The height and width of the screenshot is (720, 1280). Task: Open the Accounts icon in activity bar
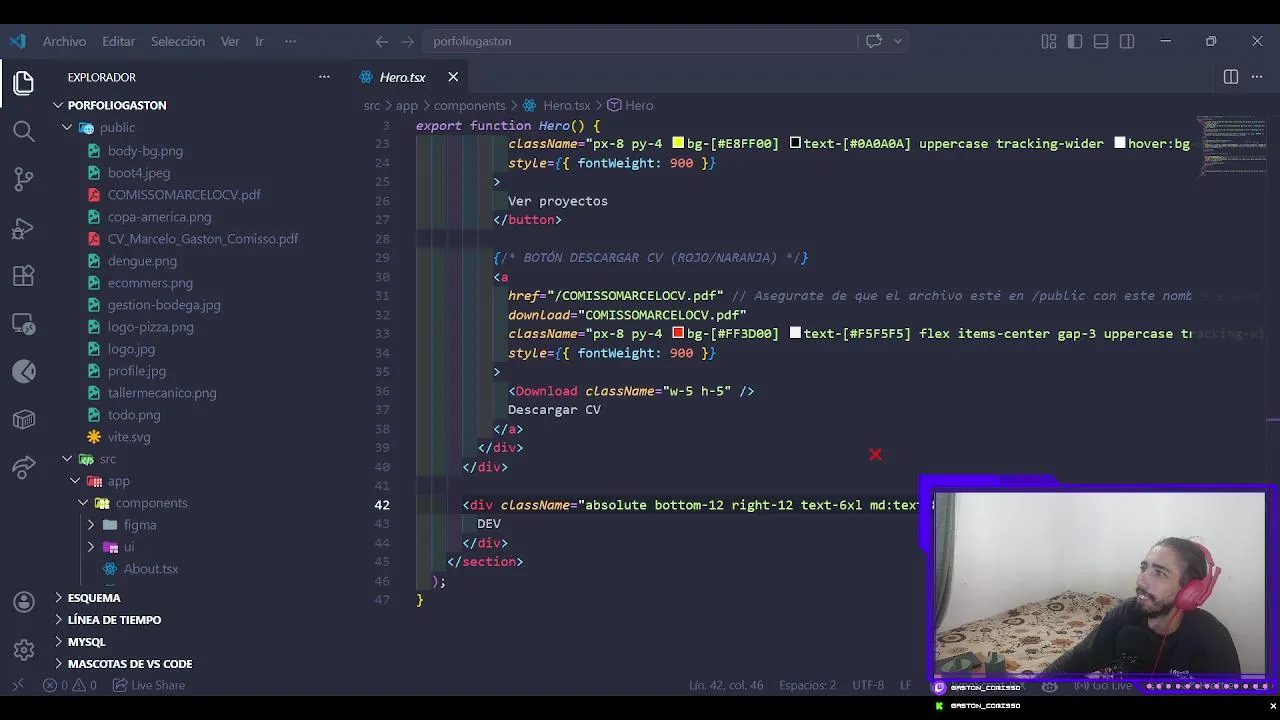(24, 602)
